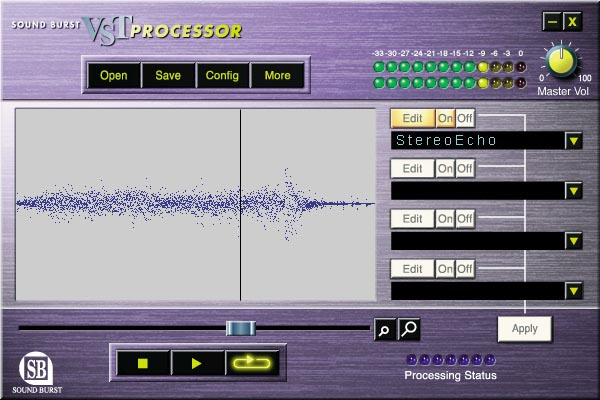Open the fourth effect slot dropdown arrow
600x400 pixels.
point(573,291)
